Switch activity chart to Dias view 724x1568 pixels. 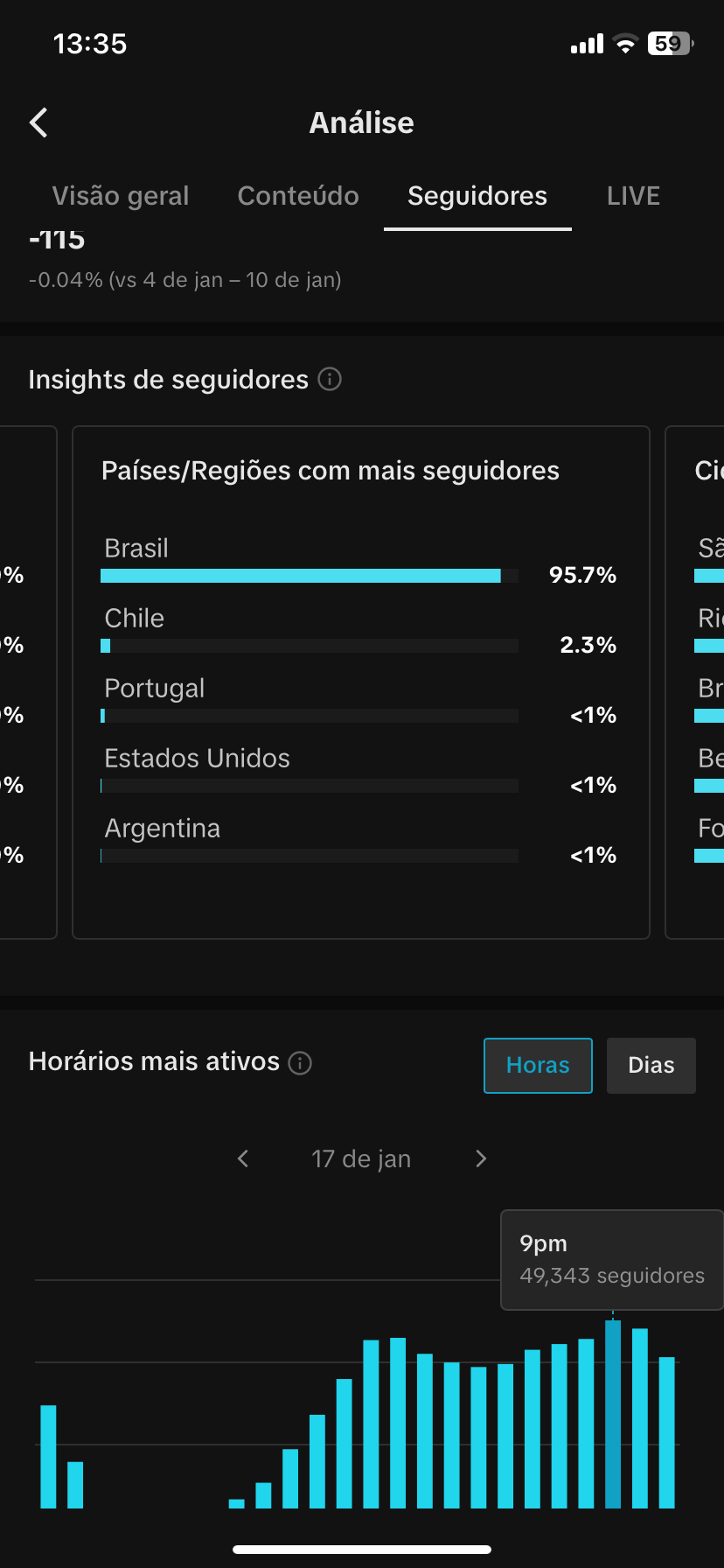point(651,1065)
